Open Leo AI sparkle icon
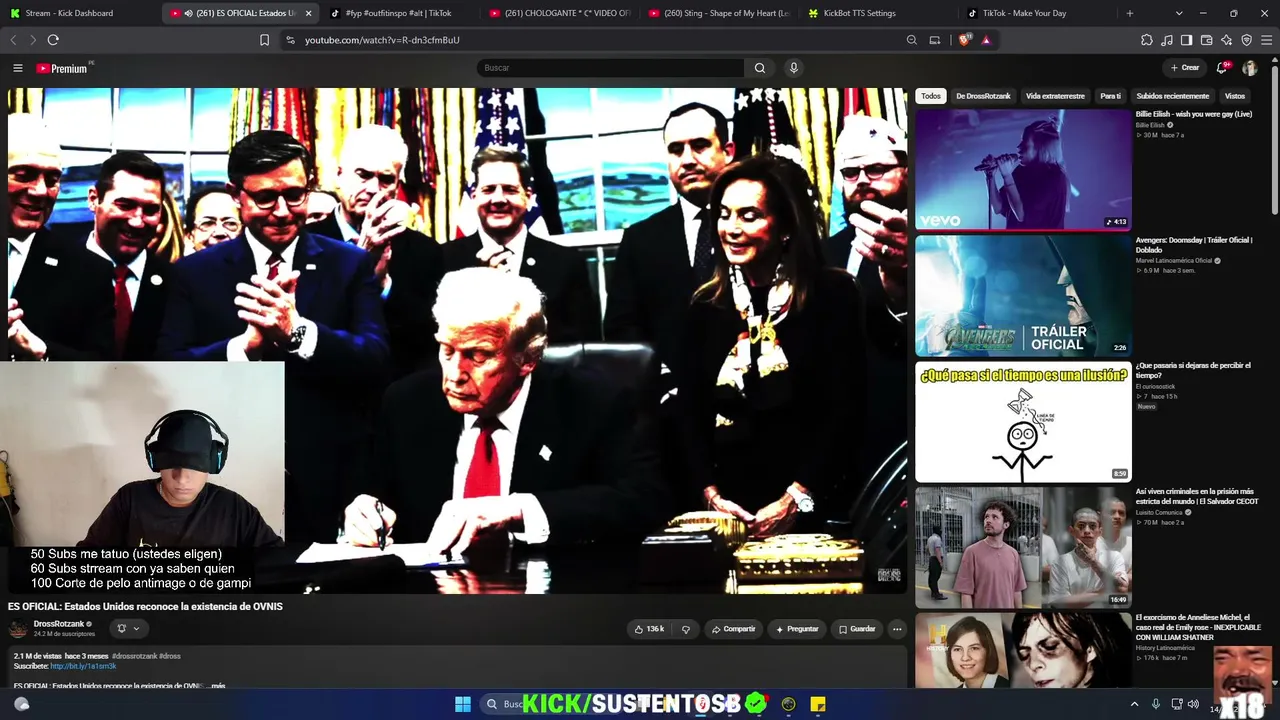Viewport: 1280px width, 720px height. 1227,40
